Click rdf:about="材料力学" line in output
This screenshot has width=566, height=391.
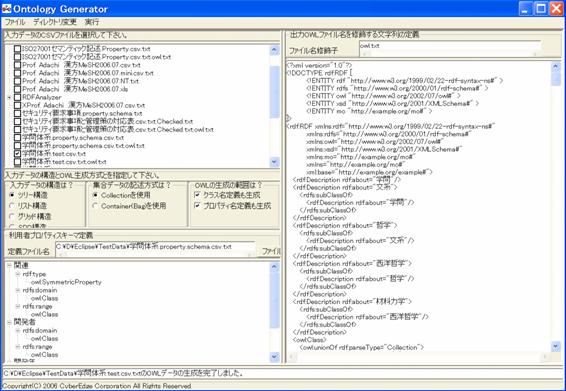[x=353, y=301]
